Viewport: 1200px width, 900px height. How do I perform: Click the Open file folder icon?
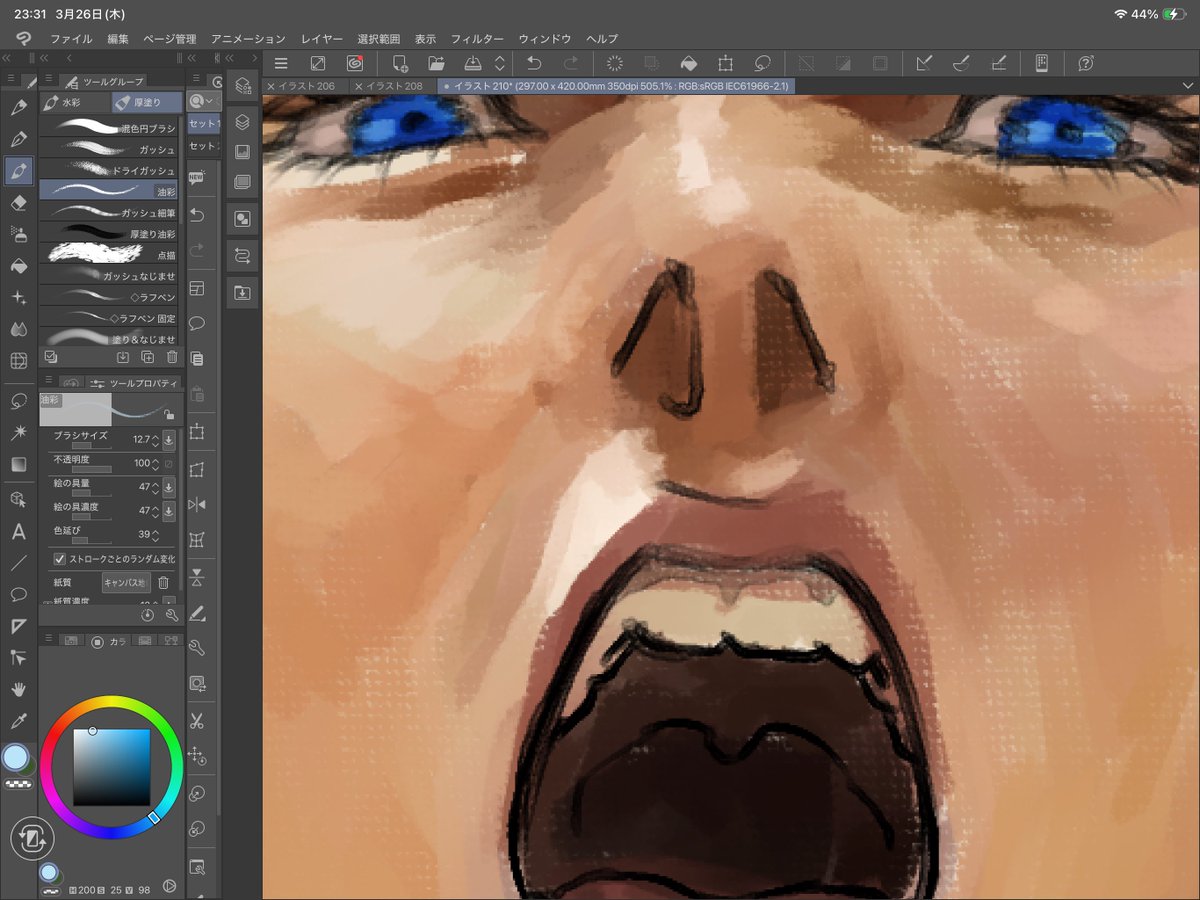pyautogui.click(x=437, y=63)
